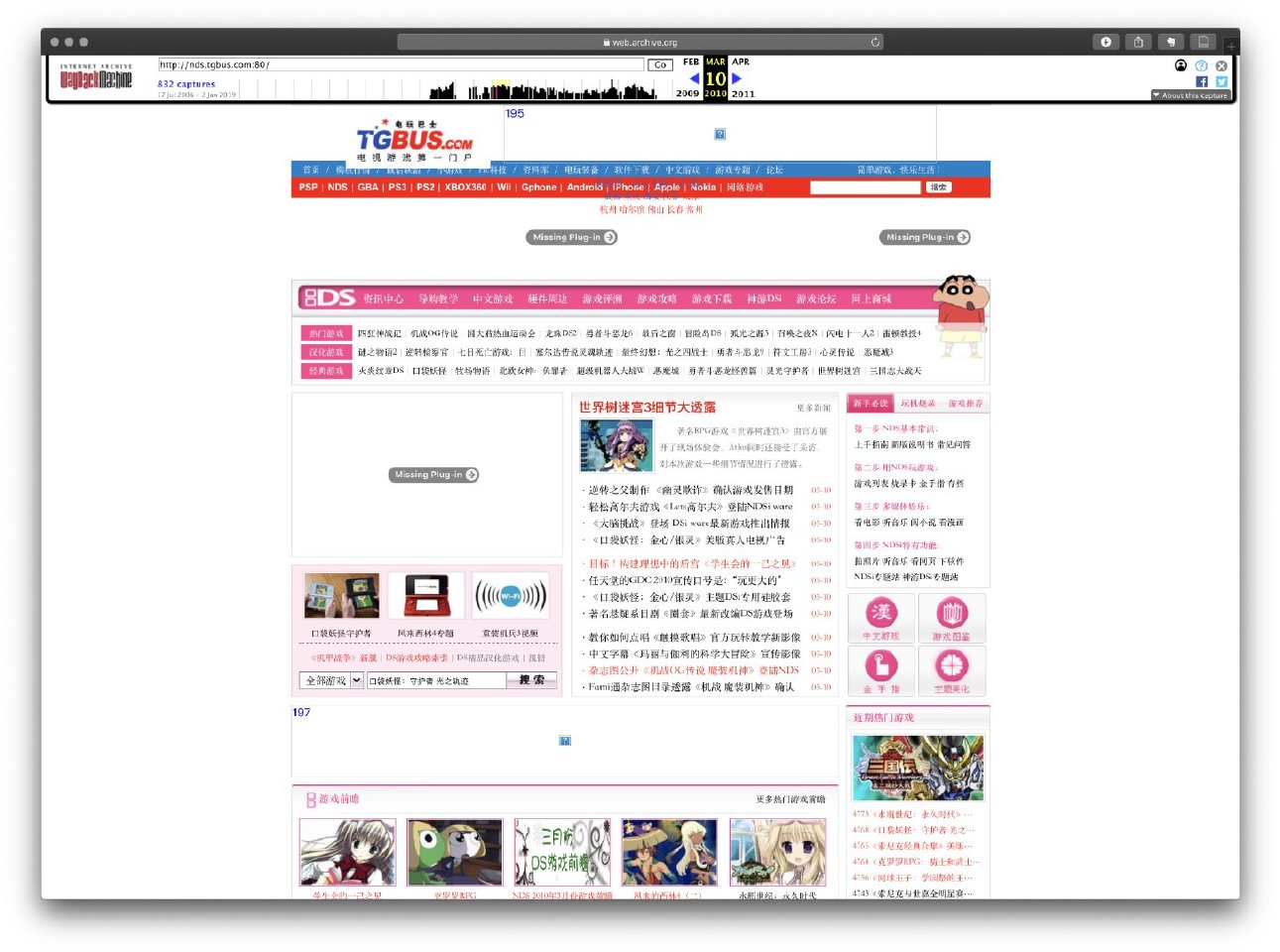Open the 832 captures link

click(186, 84)
